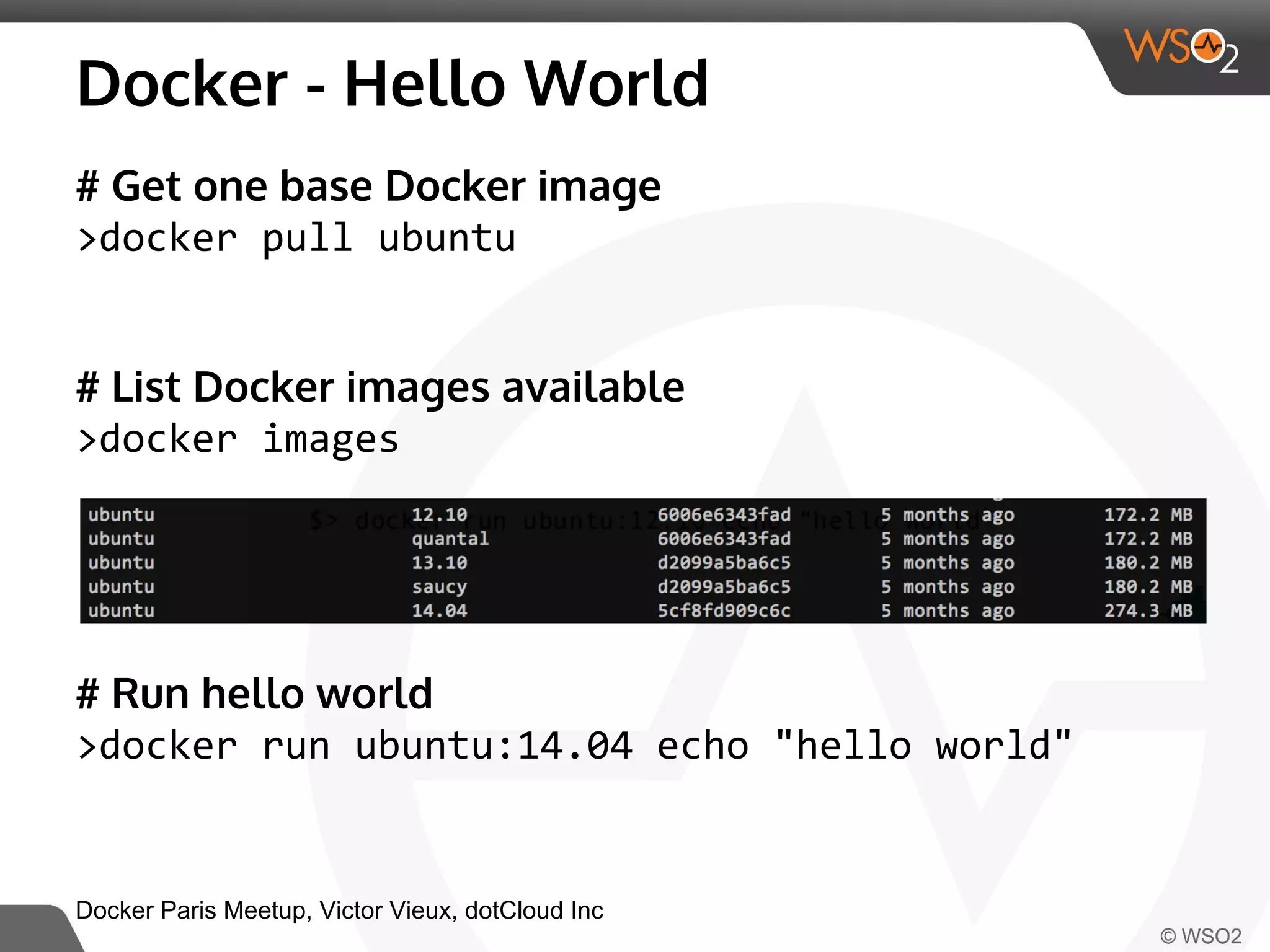Click size '180.2 MB' in the saucy row
1270x952 pixels.
coord(1148,587)
